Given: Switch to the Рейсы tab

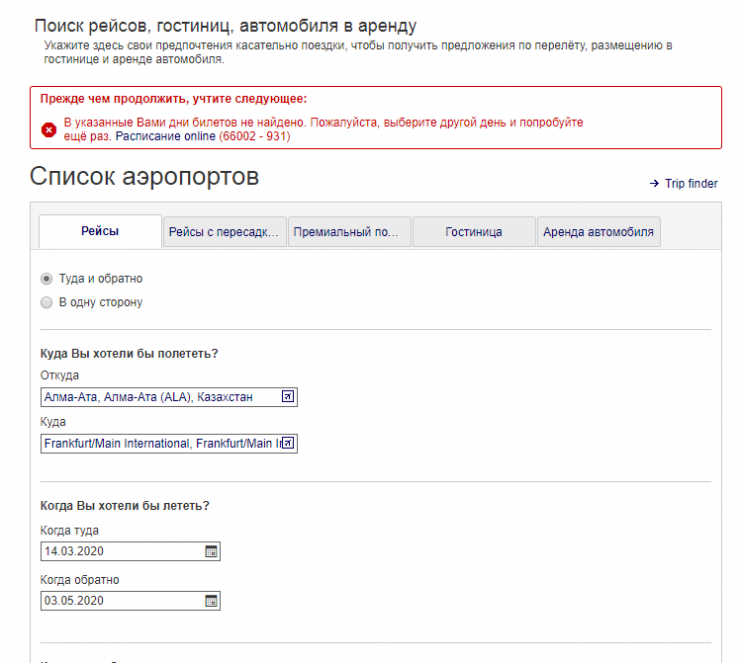Looking at the screenshot, I should click(x=100, y=232).
